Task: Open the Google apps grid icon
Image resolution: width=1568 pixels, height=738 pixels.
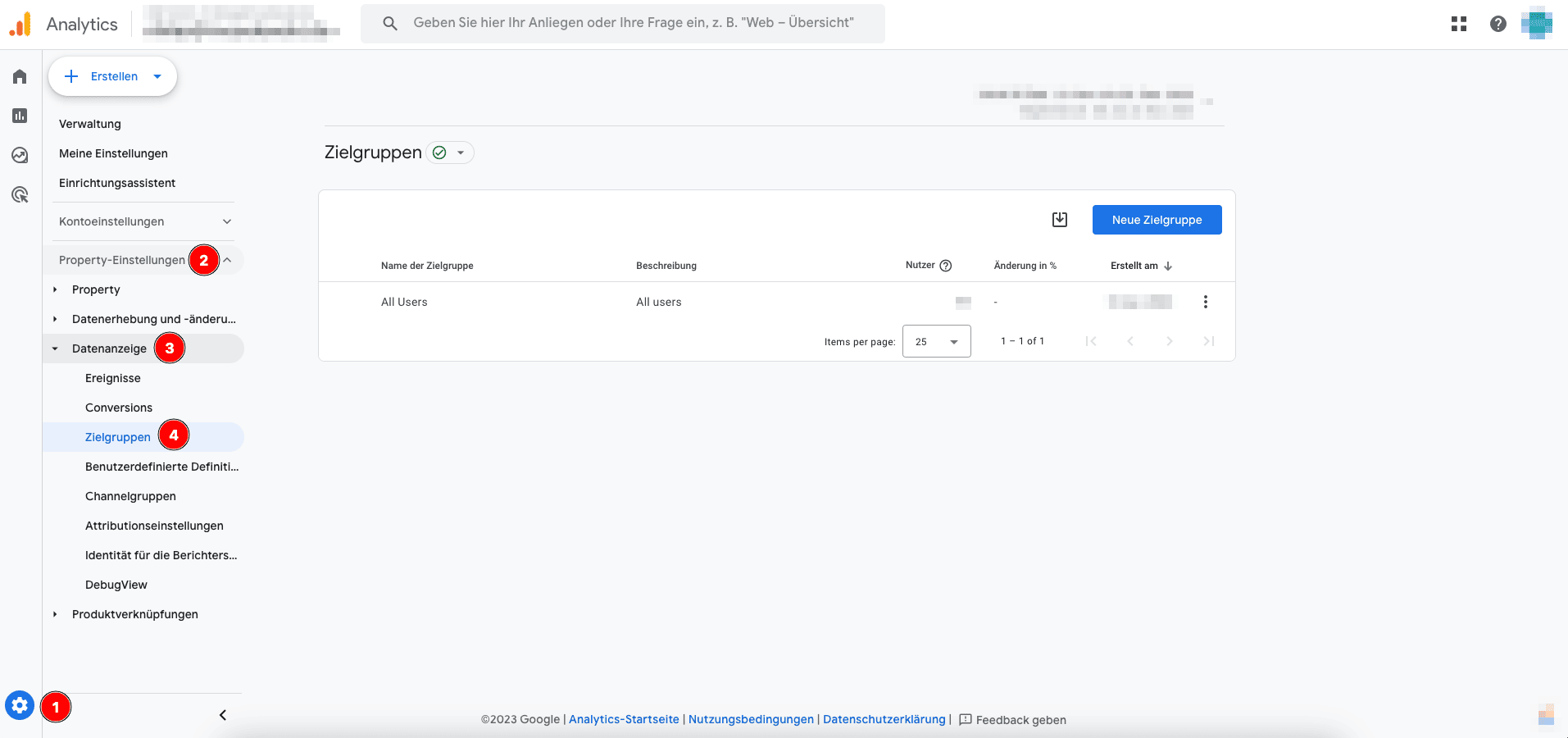Action: (x=1458, y=24)
